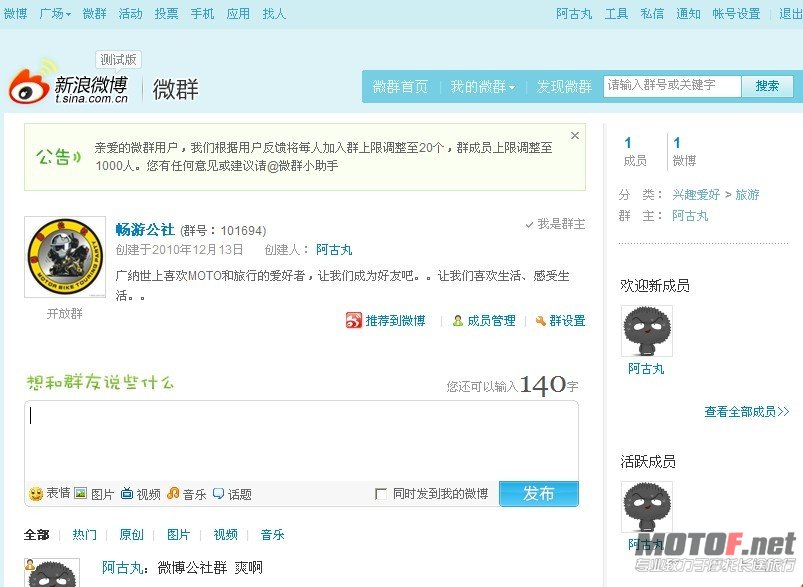The height and width of the screenshot is (587, 803).
Task: Select the 图片 feed filter tab
Action: (x=179, y=535)
